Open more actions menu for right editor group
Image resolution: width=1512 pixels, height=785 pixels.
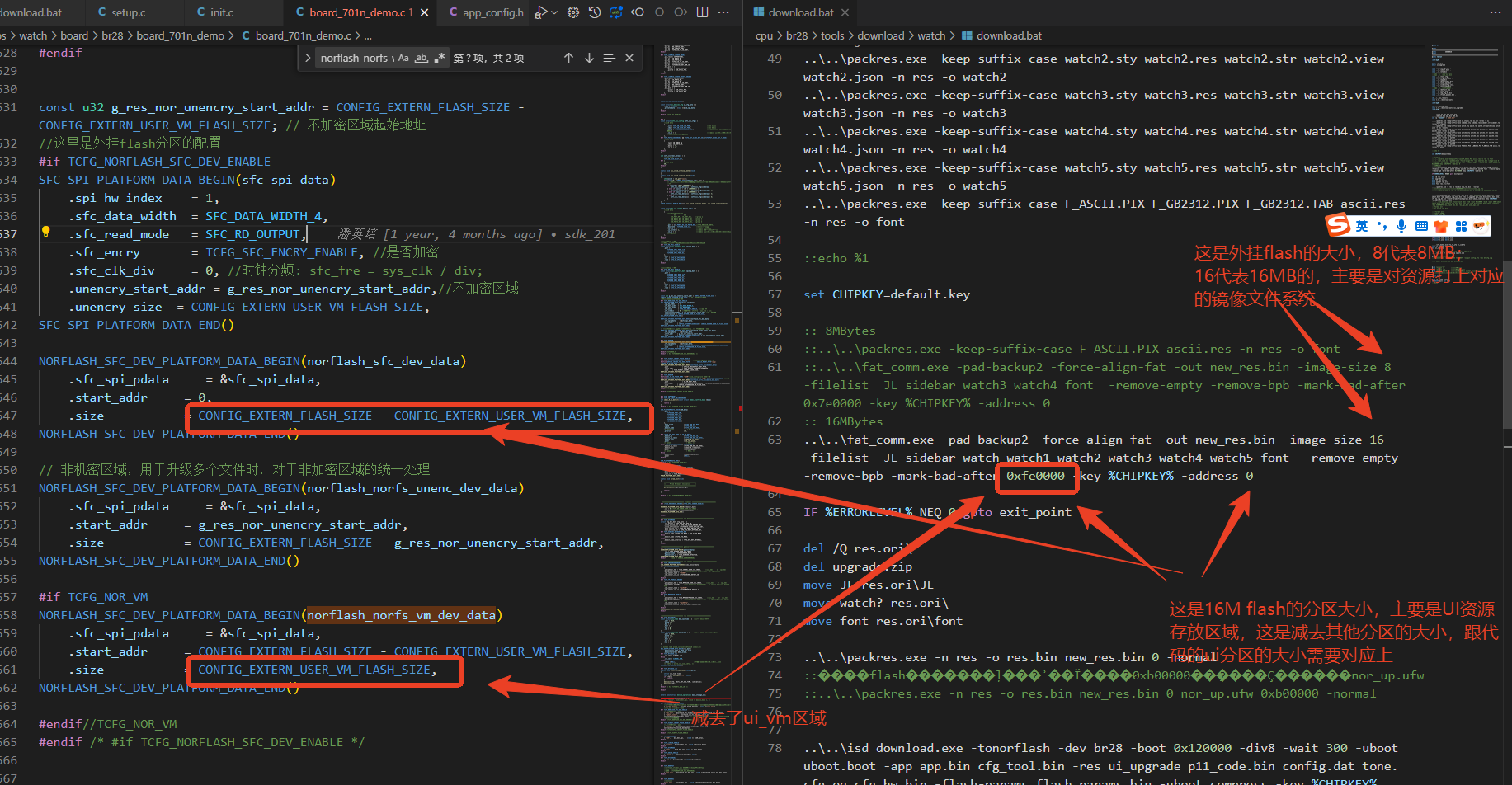point(1496,12)
